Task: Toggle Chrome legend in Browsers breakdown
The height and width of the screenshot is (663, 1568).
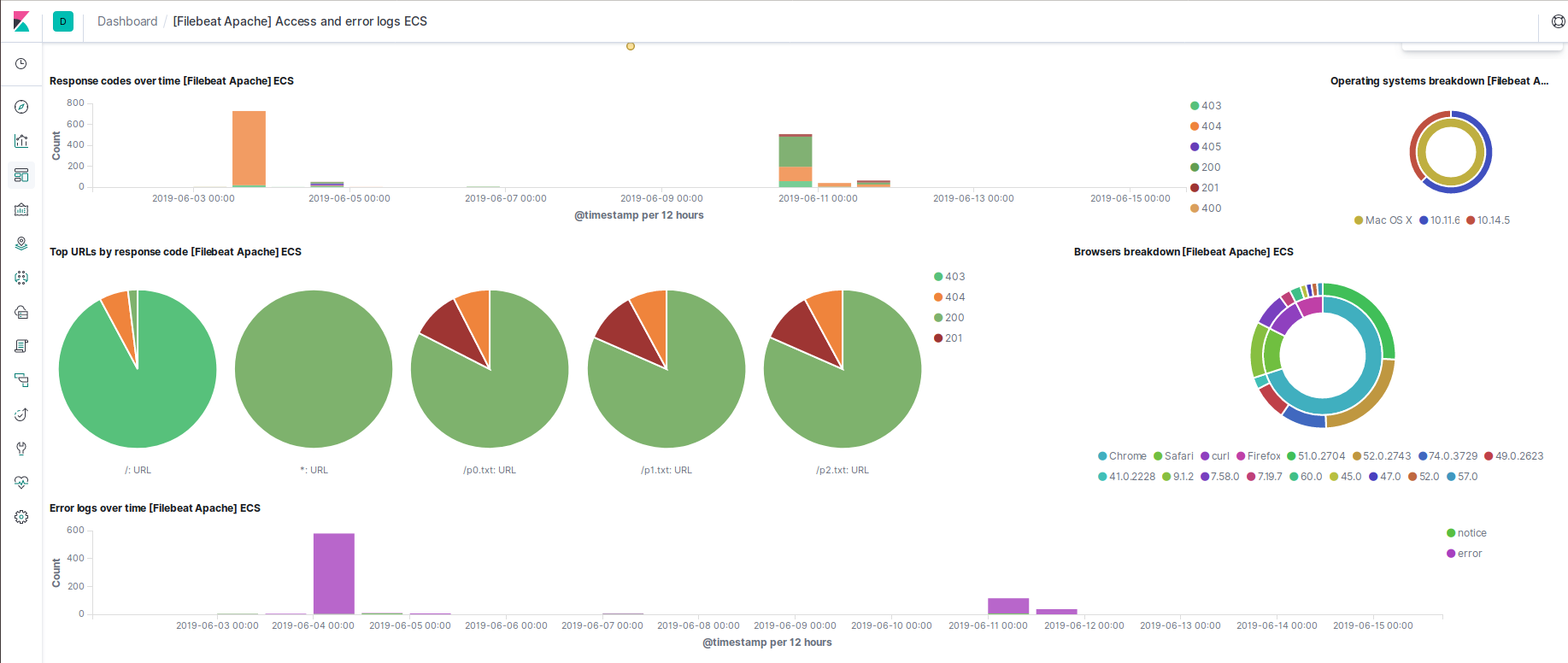Action: [1122, 456]
